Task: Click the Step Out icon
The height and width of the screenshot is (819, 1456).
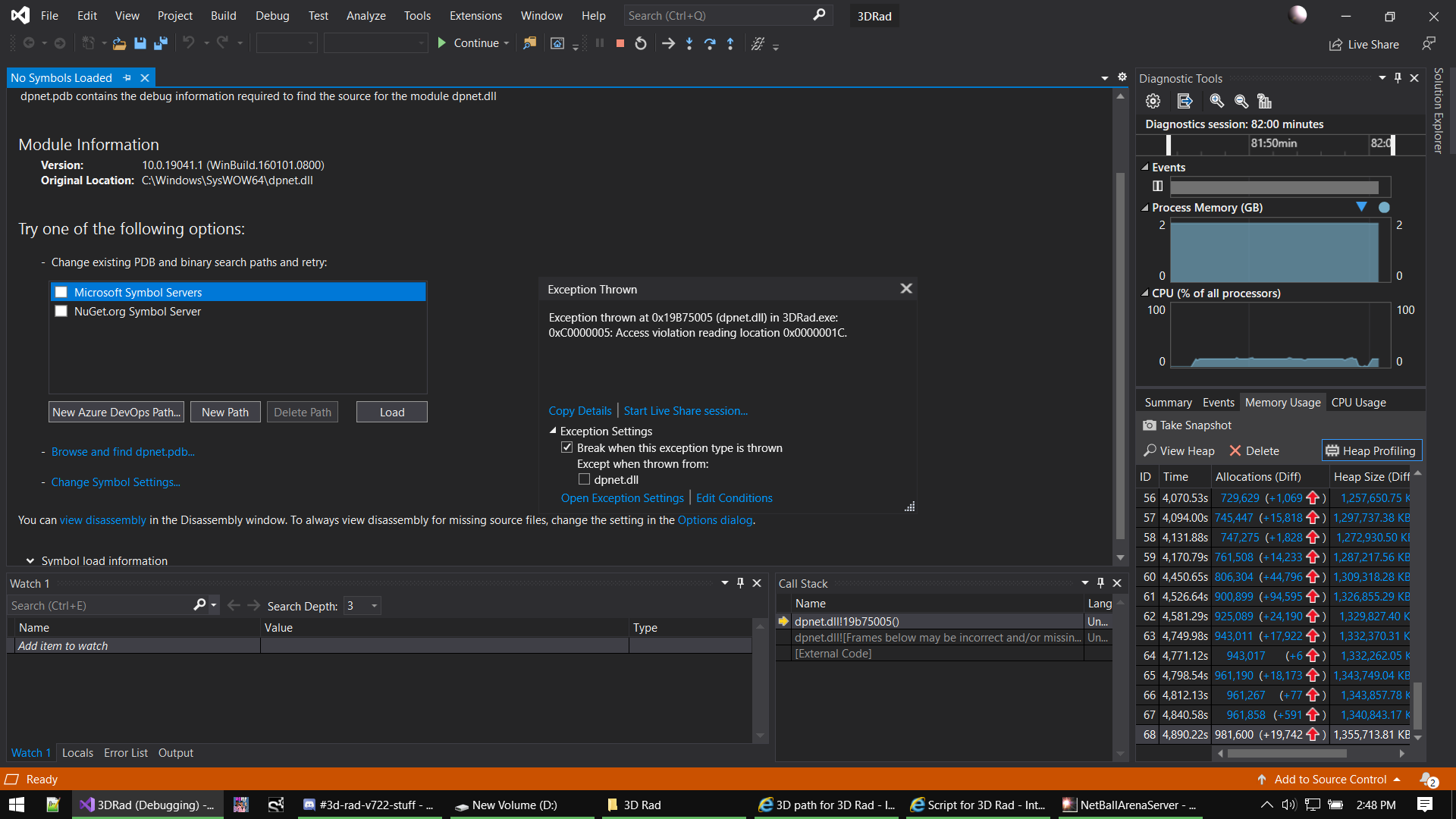Action: point(730,44)
